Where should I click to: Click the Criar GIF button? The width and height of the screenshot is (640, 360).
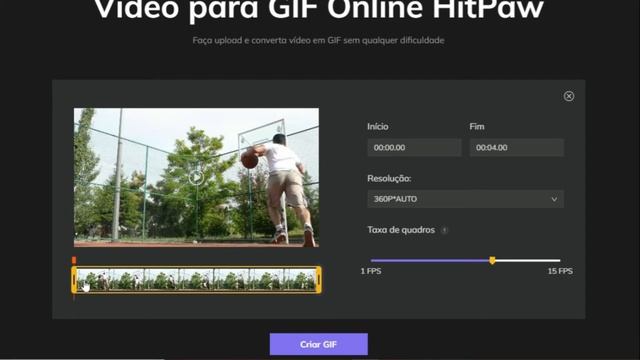(x=318, y=344)
